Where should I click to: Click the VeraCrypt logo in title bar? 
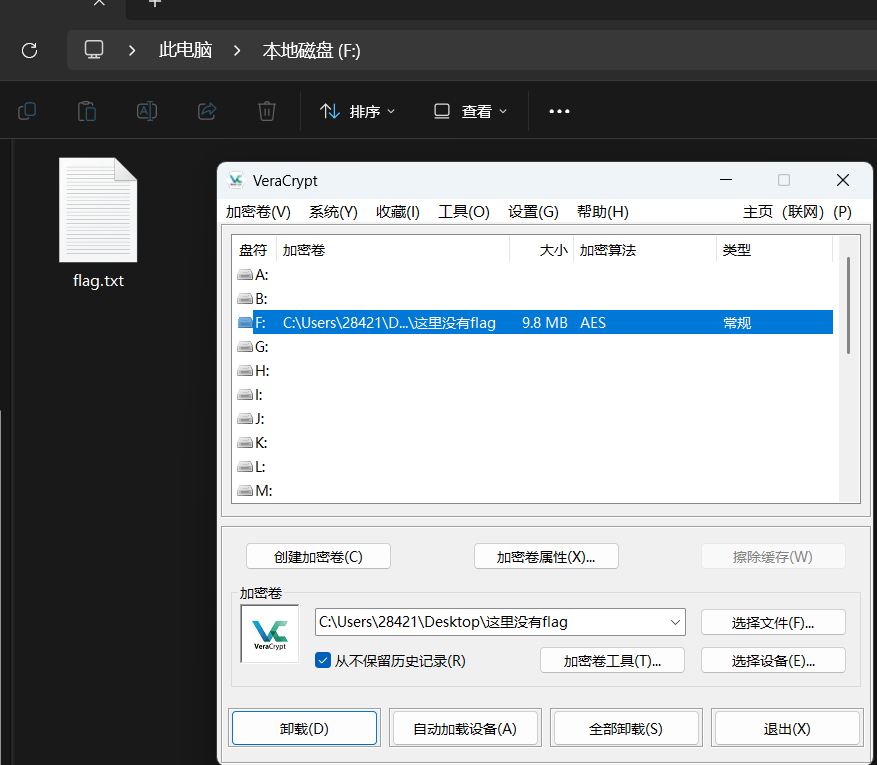coord(236,180)
